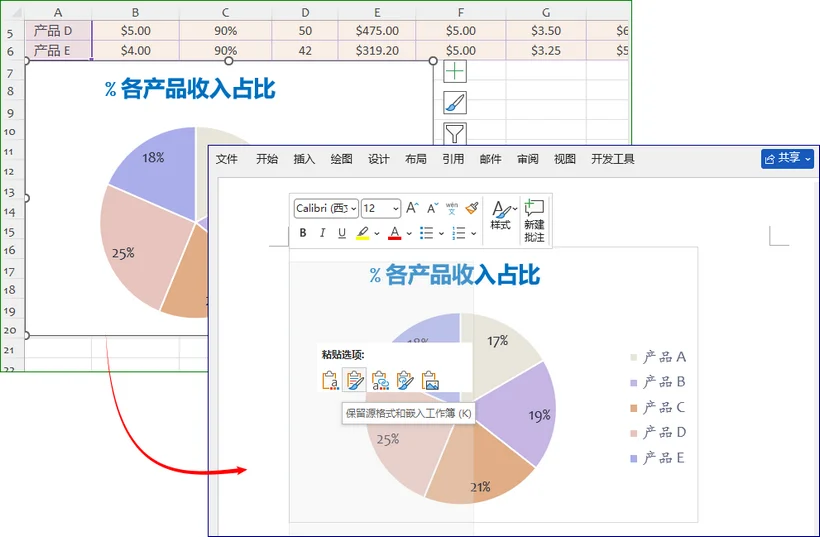Click Excel cell $319.20
The width and height of the screenshot is (820, 537).
coord(377,51)
